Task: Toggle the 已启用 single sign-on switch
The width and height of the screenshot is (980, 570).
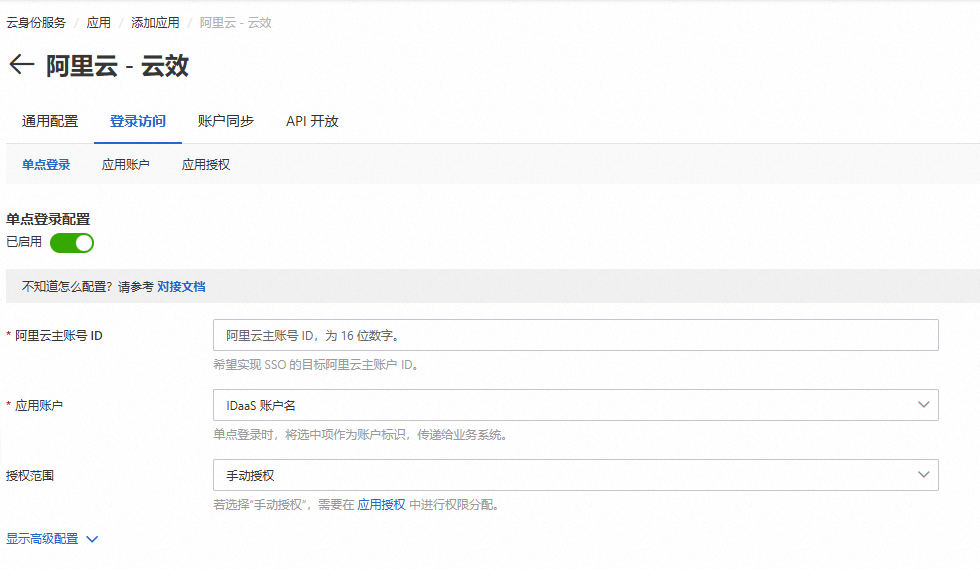Action: pos(72,242)
